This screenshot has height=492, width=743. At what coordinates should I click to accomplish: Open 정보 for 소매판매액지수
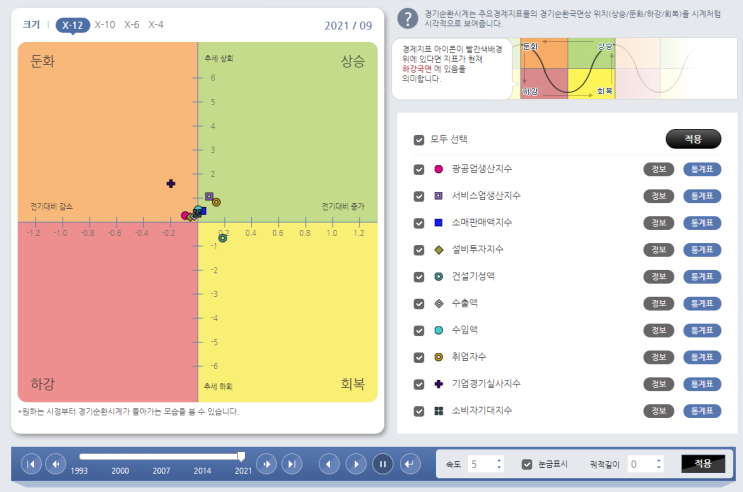pyautogui.click(x=659, y=223)
